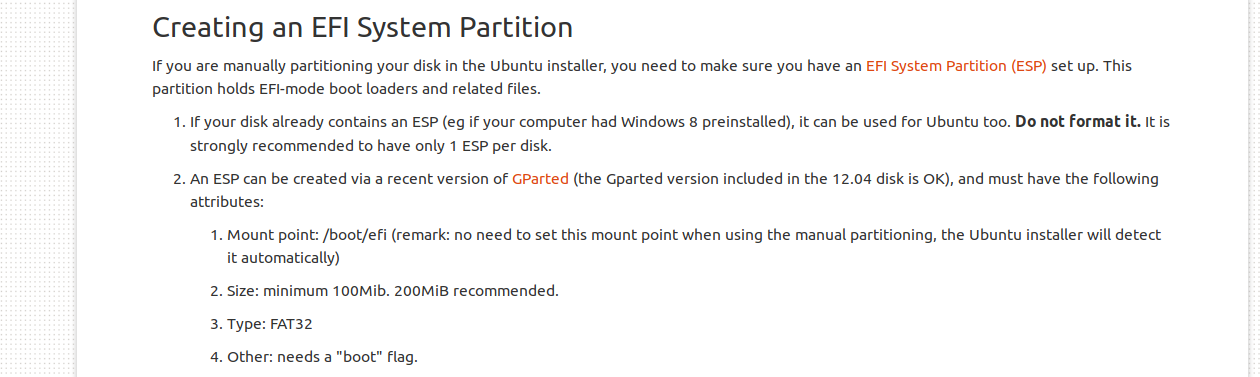Follow the GParted link
The height and width of the screenshot is (377, 1260).
coord(540,179)
